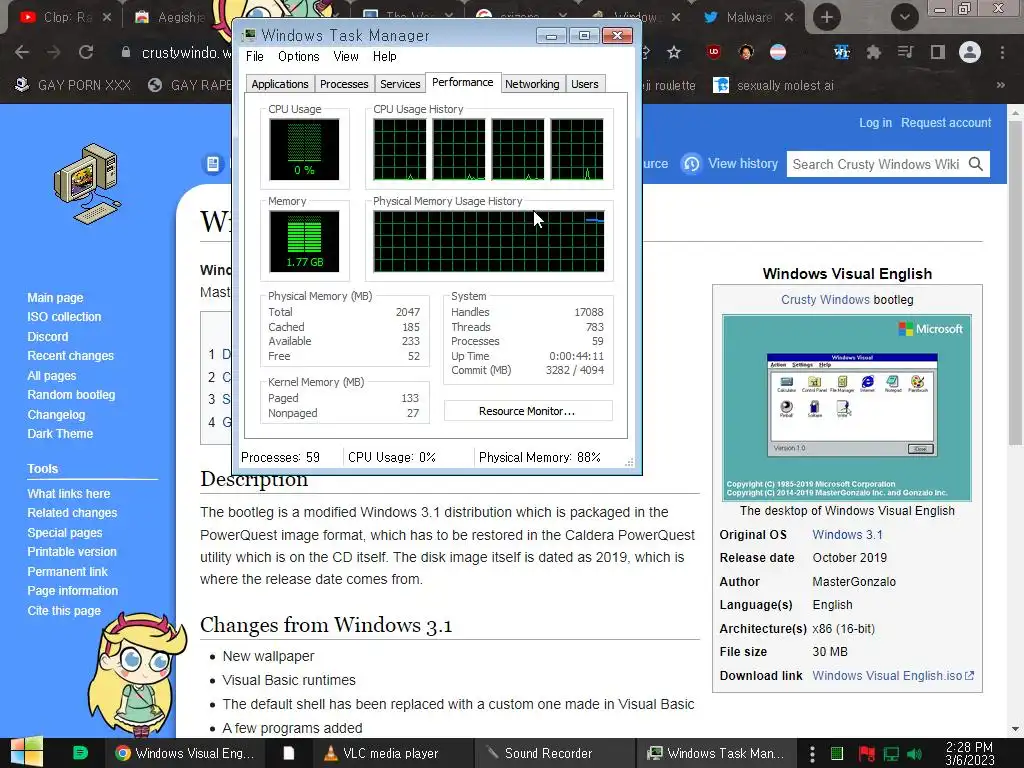Image resolution: width=1024 pixels, height=768 pixels.
Task: Download Windows Visual English.iso link
Action: [893, 676]
